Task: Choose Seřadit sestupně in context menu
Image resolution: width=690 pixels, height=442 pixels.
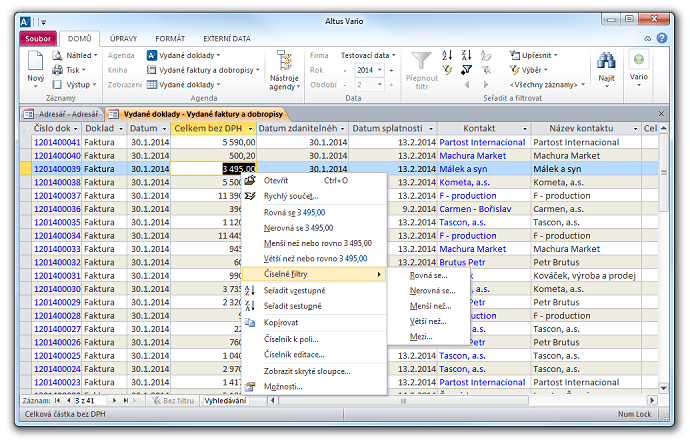Action: pos(314,306)
